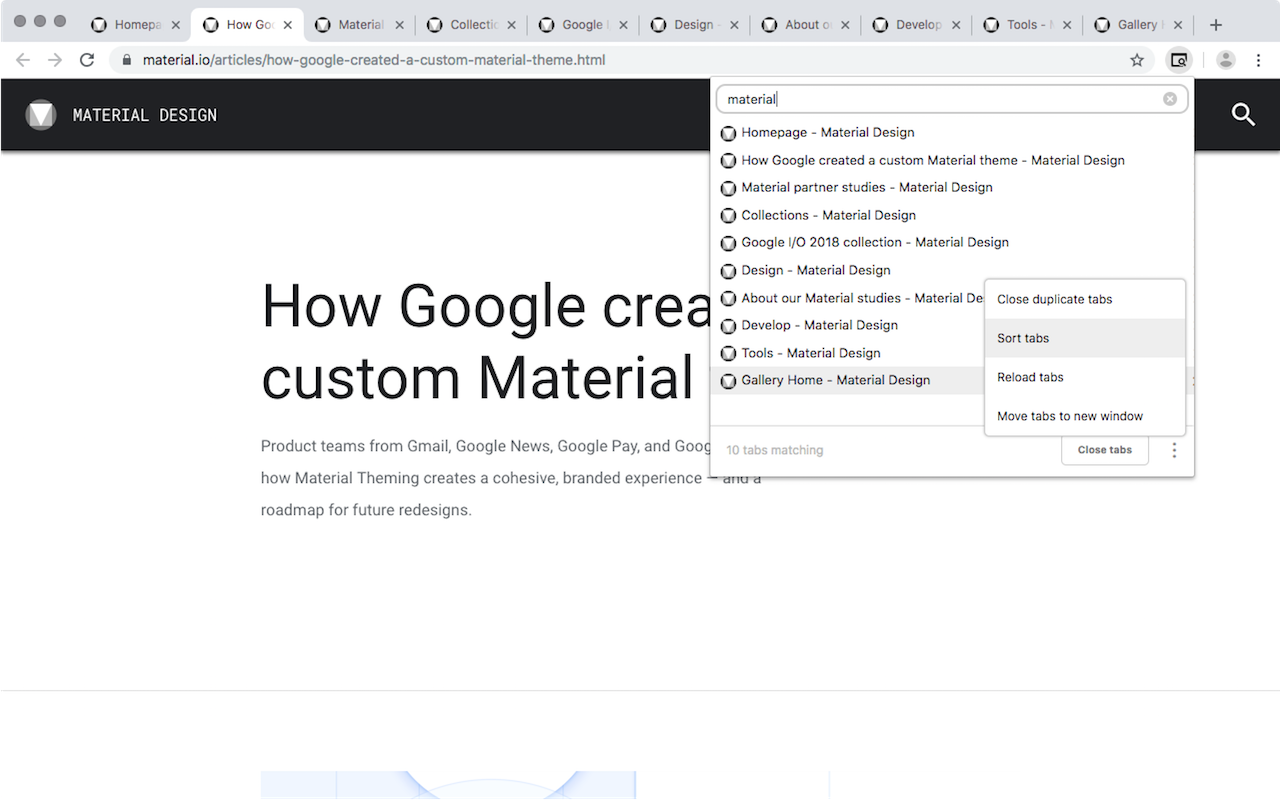Open the Chrome profile avatar
This screenshot has width=1280, height=800.
[1225, 60]
